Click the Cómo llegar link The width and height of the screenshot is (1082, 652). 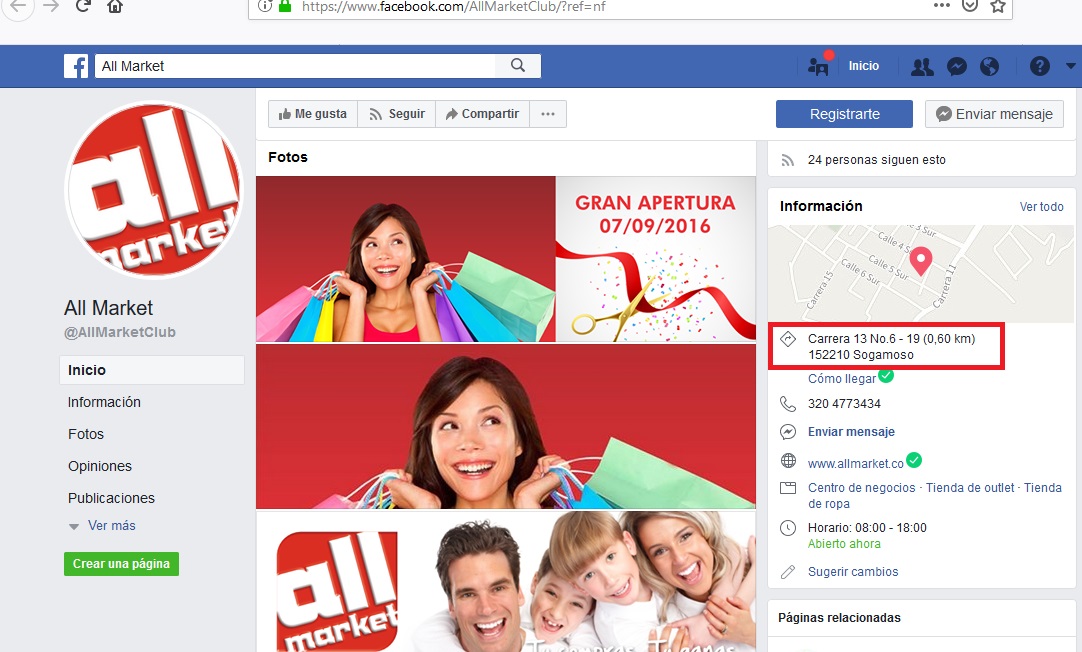coord(842,379)
